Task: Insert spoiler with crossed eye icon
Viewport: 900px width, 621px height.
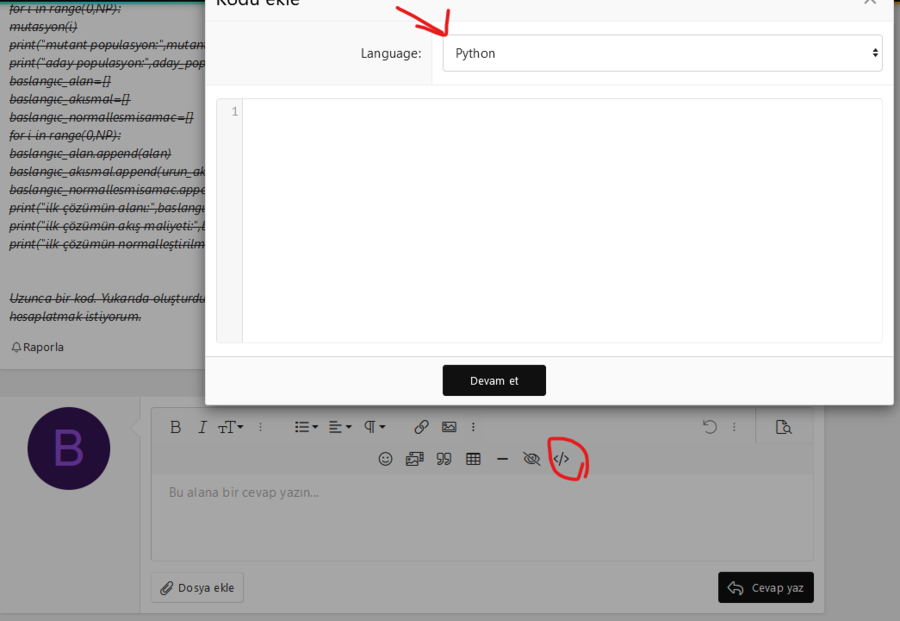Action: pos(532,459)
